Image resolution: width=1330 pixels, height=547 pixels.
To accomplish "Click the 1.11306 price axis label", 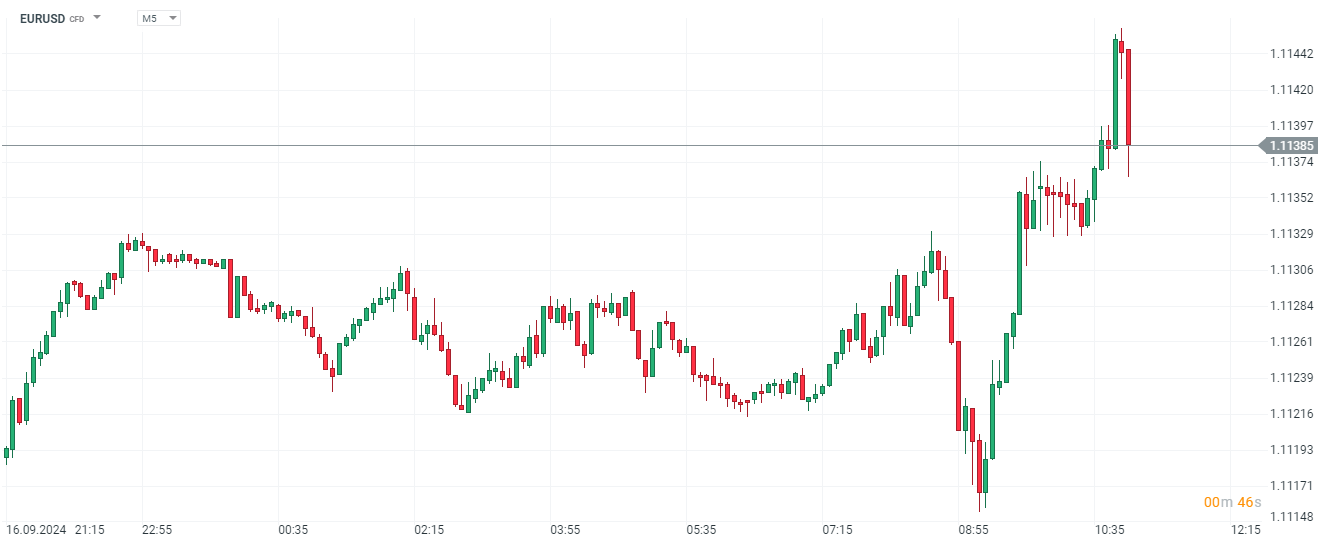I will pos(1291,269).
